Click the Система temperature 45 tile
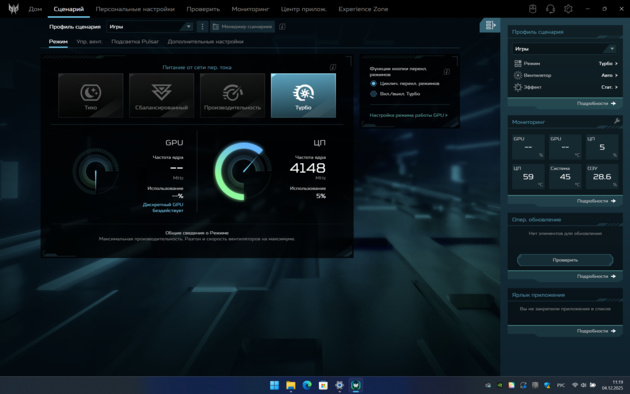630x394 pixels. 565,176
